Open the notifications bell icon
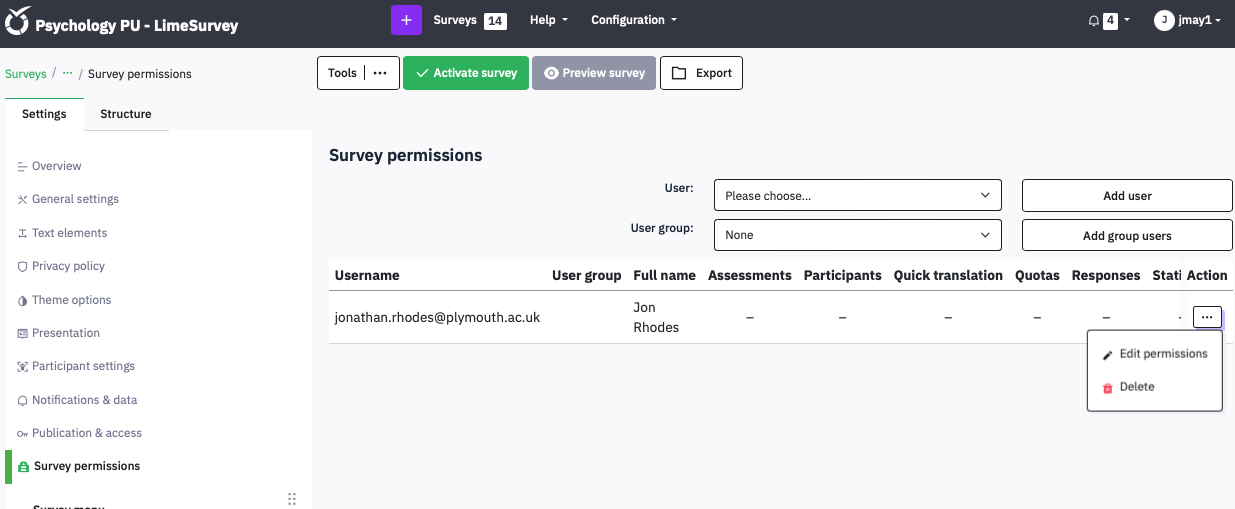Screen dimensions: 1235x509 click(x=1094, y=20)
